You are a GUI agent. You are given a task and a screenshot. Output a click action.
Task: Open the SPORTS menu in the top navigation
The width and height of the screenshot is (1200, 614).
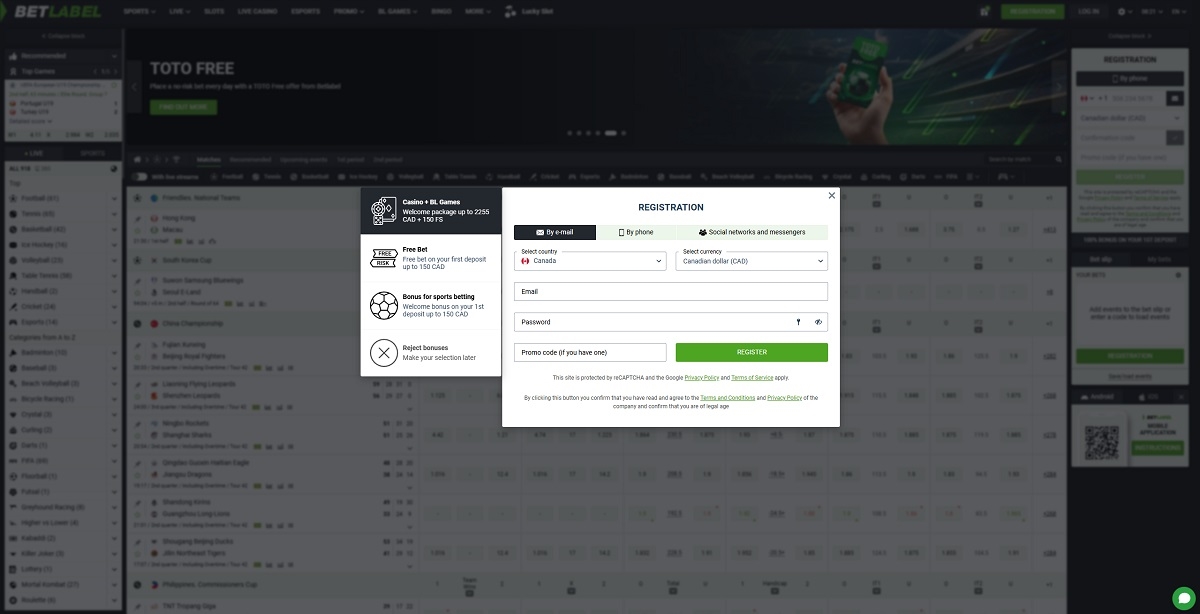[x=138, y=12]
